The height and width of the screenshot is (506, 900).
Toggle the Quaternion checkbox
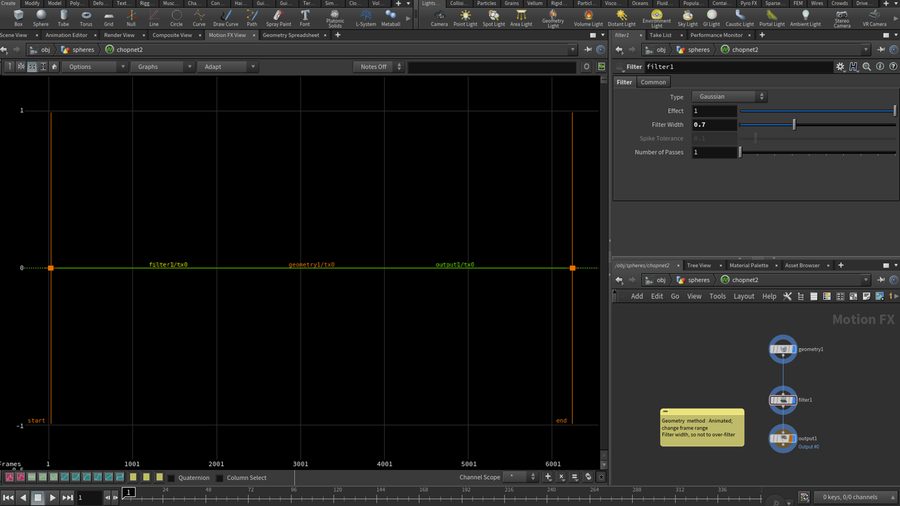(x=171, y=477)
